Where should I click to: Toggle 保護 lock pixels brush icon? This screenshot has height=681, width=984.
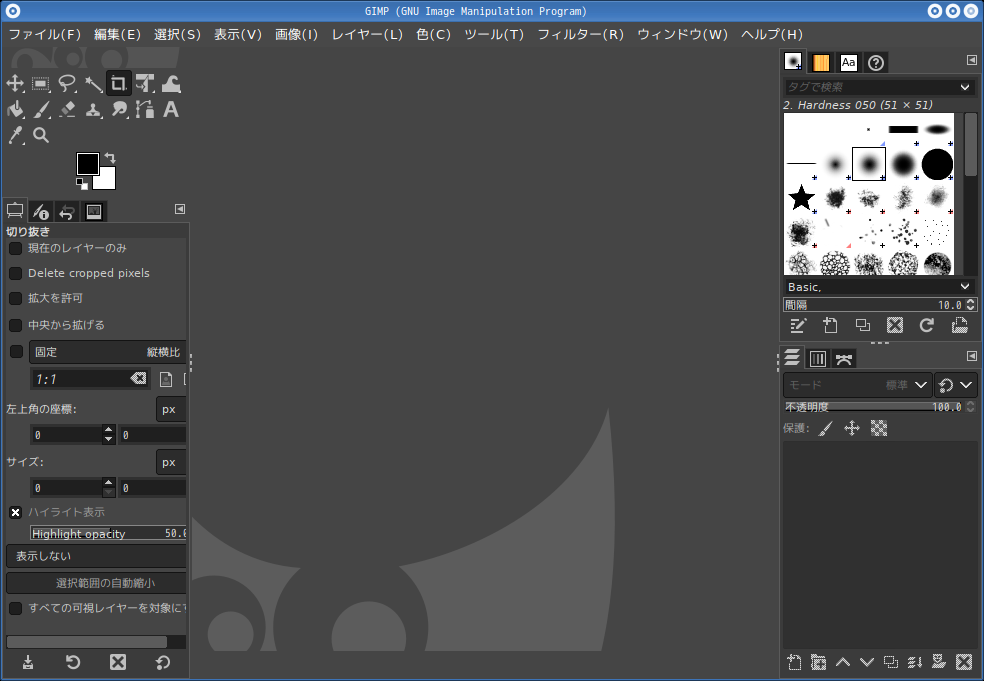[826, 429]
